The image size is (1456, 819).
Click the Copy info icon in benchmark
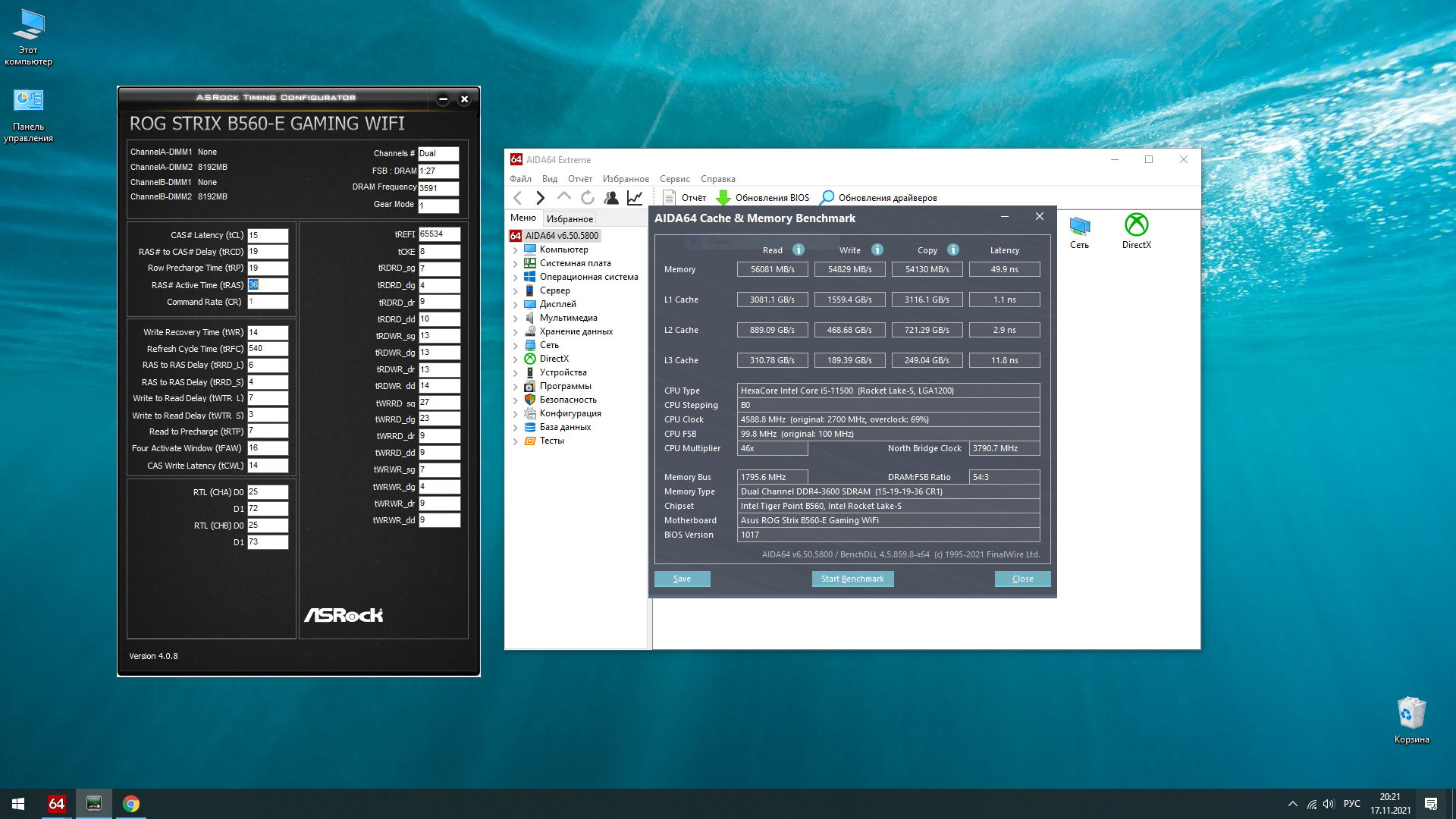pos(953,250)
